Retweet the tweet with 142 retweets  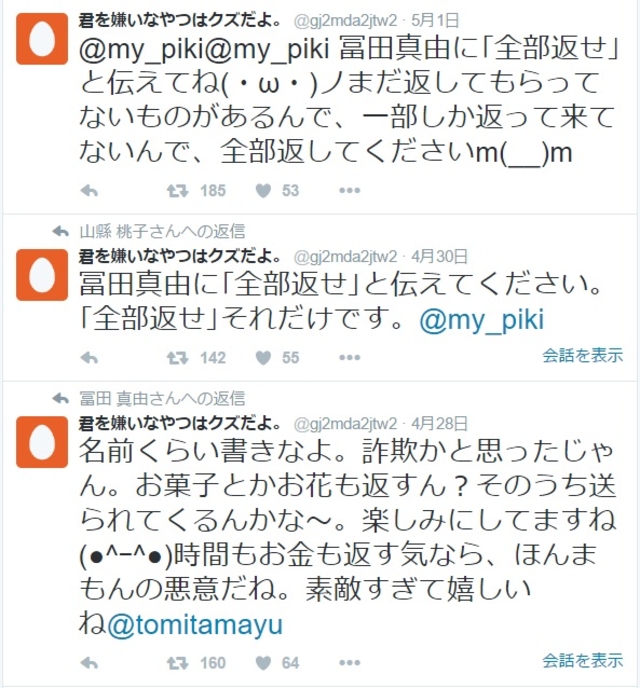177,358
